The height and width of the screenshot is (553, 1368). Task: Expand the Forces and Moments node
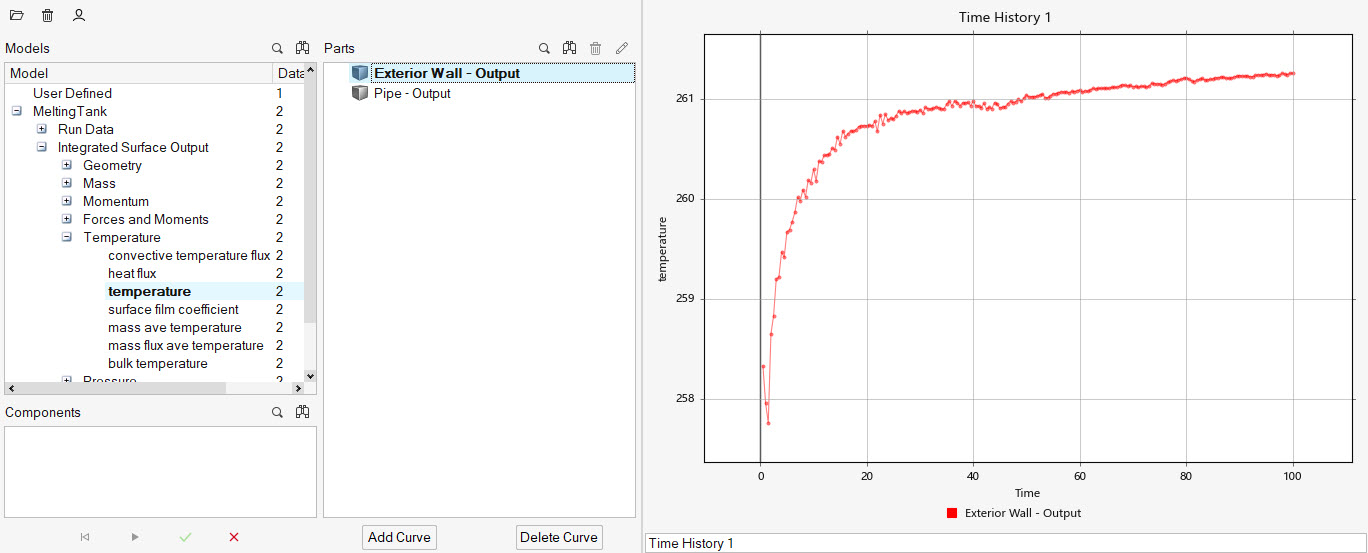67,220
